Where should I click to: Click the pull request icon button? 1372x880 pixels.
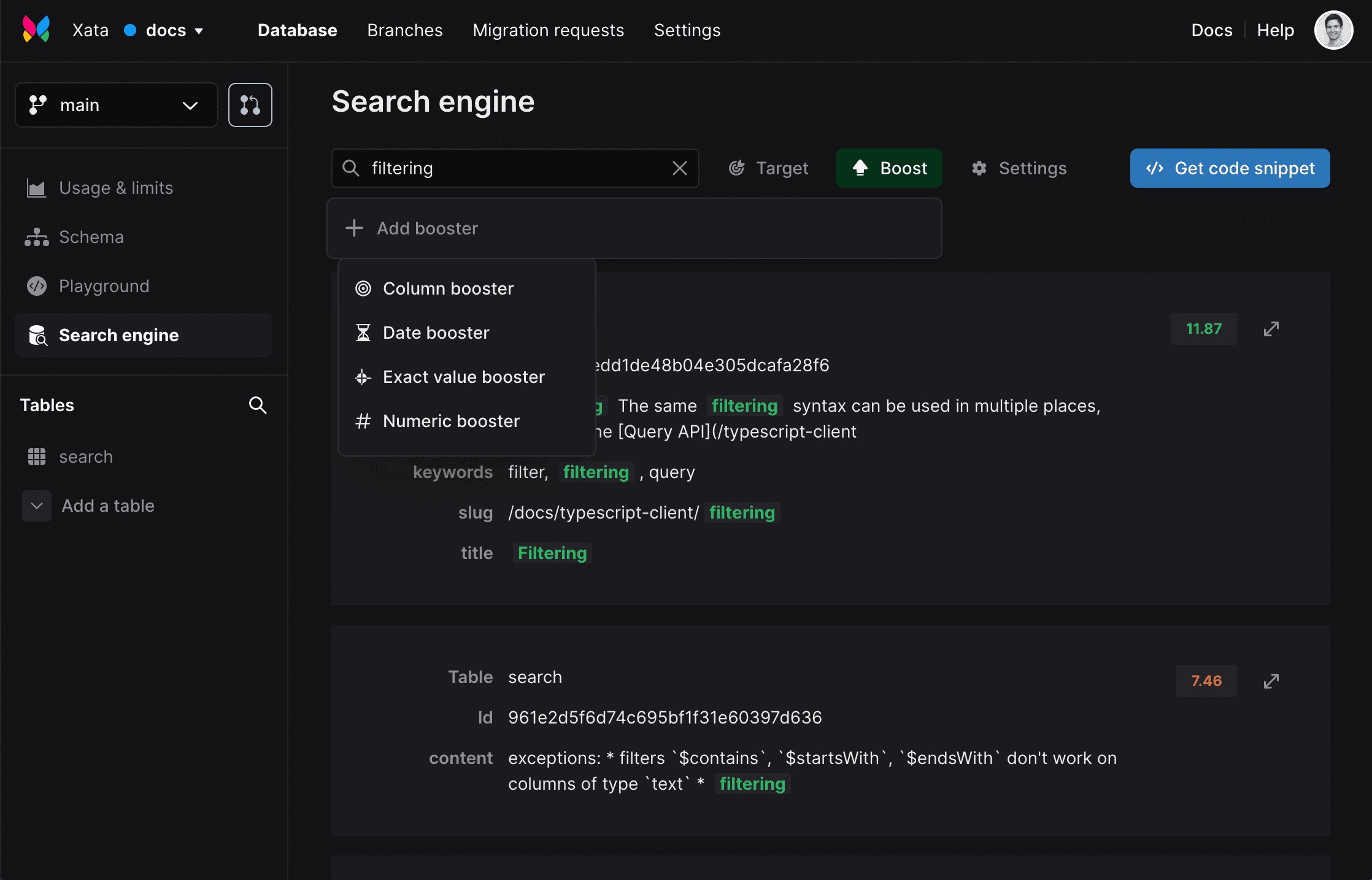[x=250, y=105]
